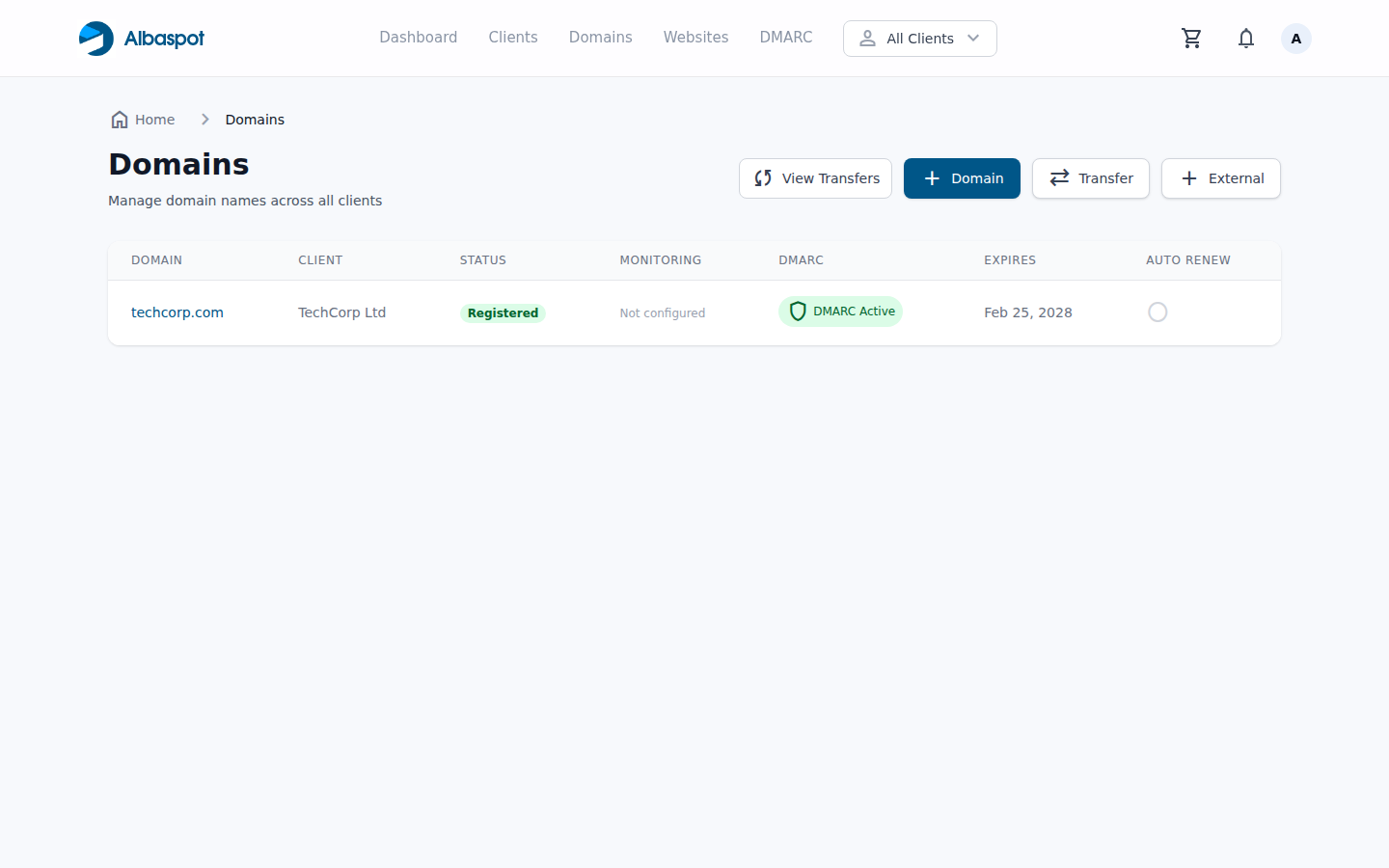Click the Domain button to add a domain
Viewport: 1389px width, 868px height.
point(962,178)
